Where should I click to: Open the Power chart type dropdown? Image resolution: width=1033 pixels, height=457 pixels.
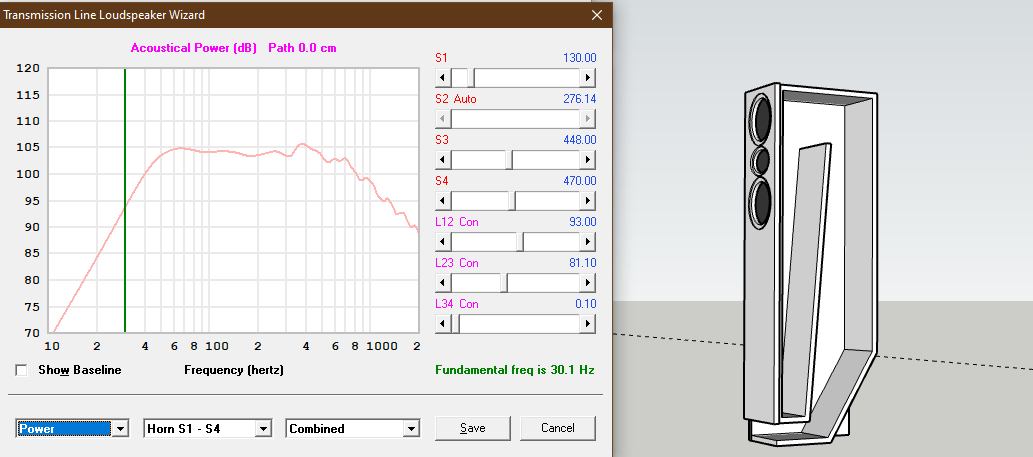(x=121, y=429)
